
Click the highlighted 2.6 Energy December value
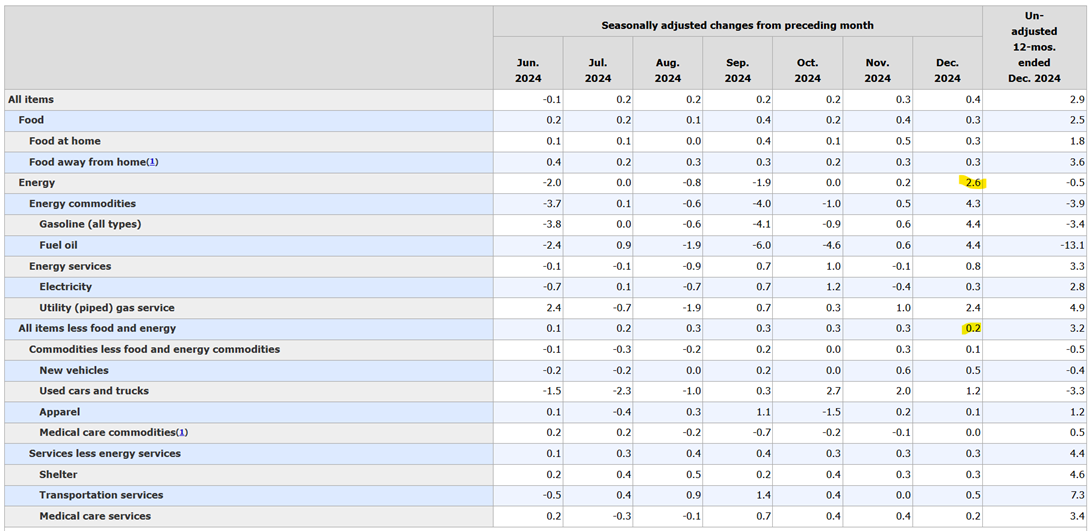[x=971, y=183]
